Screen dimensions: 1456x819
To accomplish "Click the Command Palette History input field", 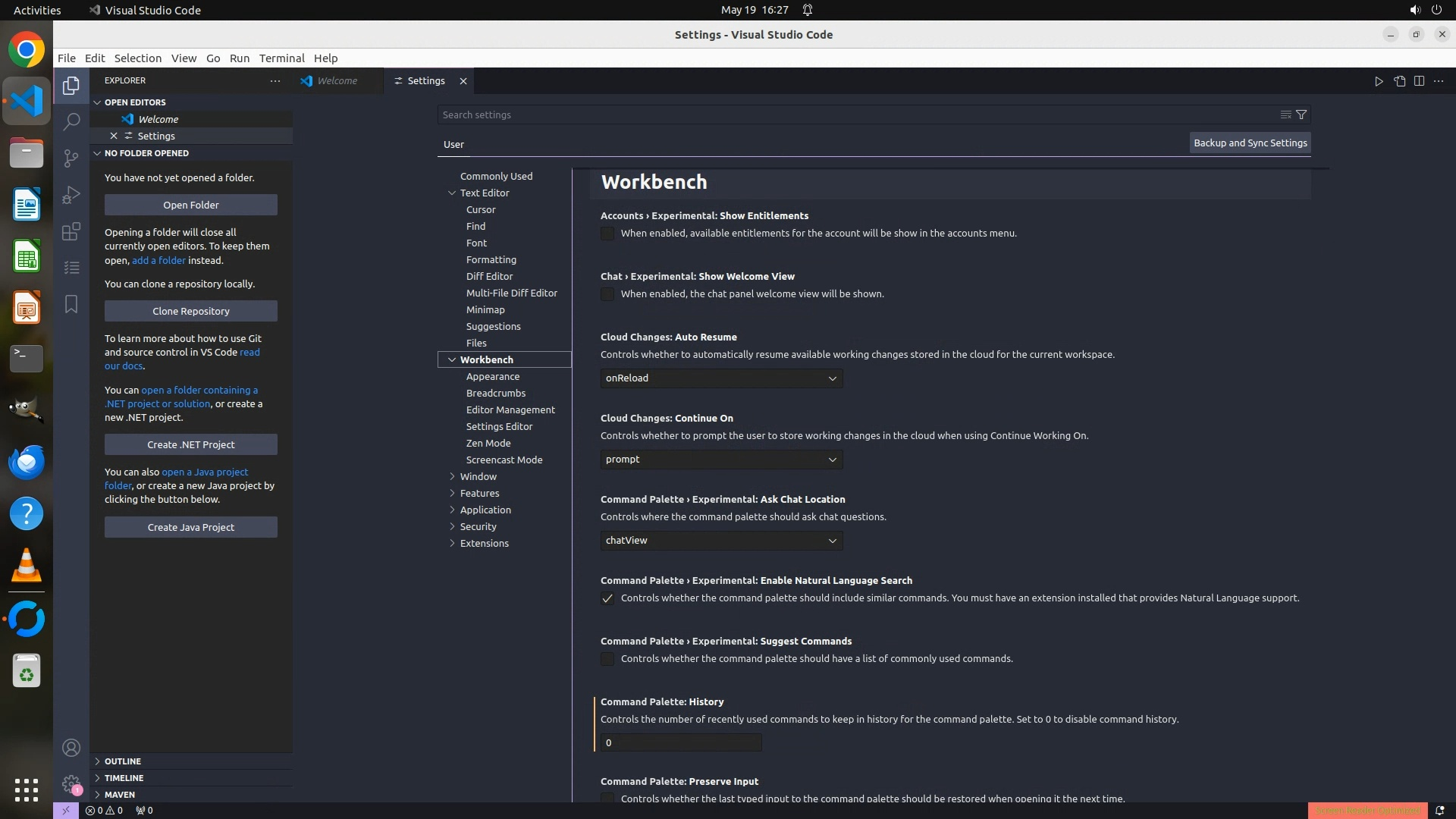I will (x=680, y=743).
